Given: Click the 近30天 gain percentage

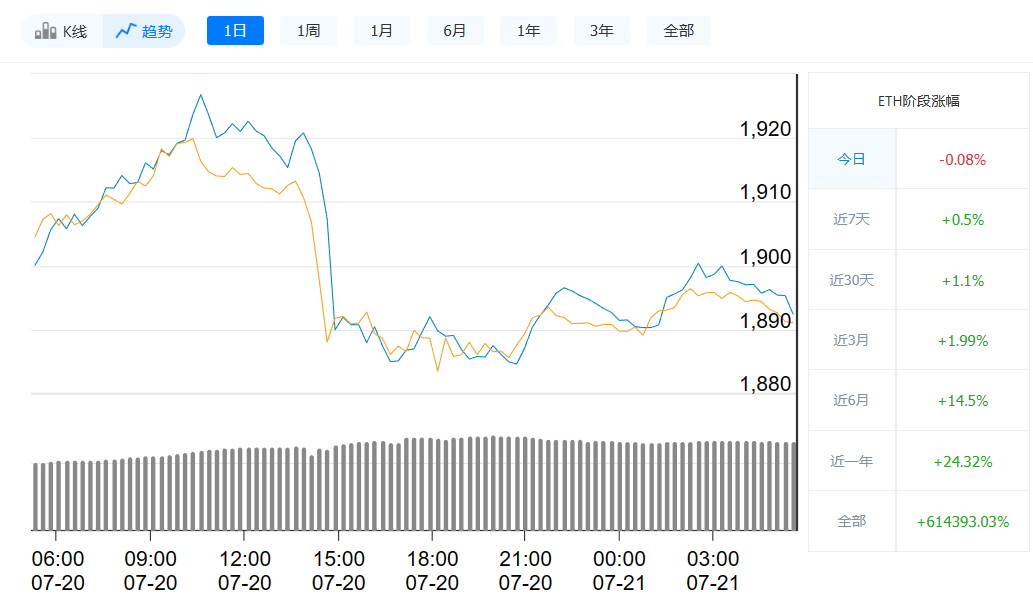Looking at the screenshot, I should point(961,279).
